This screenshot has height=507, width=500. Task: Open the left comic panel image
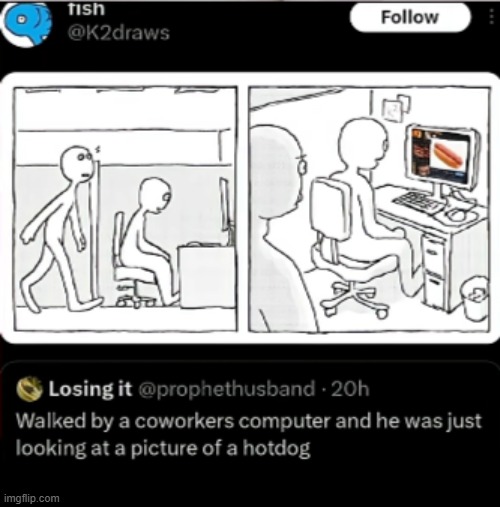pyautogui.click(x=125, y=209)
